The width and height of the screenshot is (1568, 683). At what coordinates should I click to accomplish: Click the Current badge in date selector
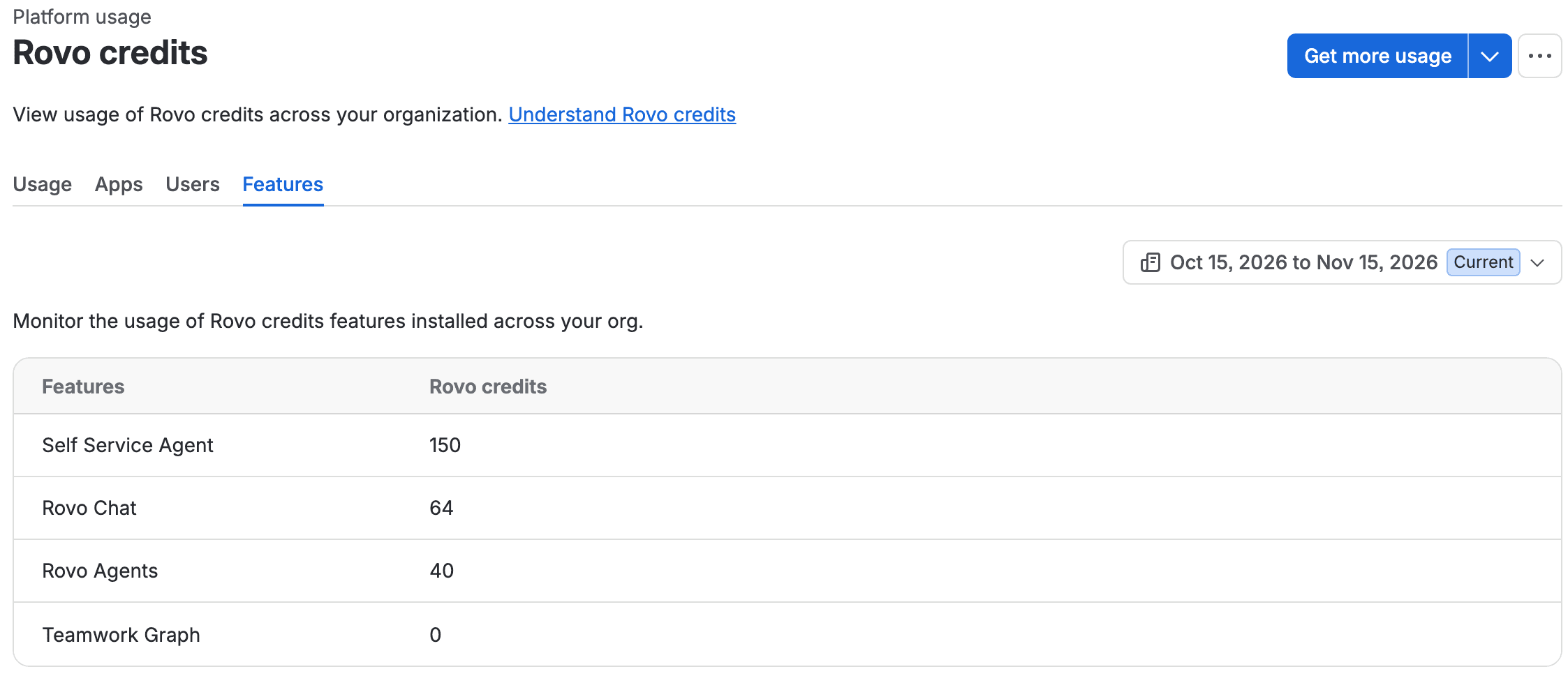pos(1484,262)
